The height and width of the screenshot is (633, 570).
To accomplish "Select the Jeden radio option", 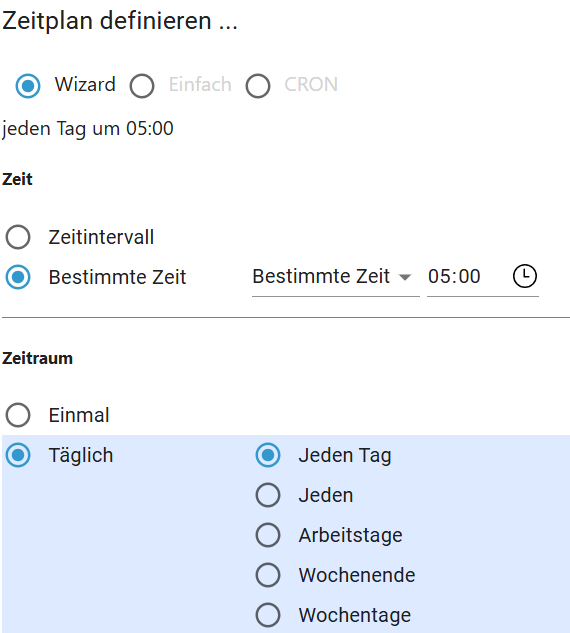I will click(268, 495).
